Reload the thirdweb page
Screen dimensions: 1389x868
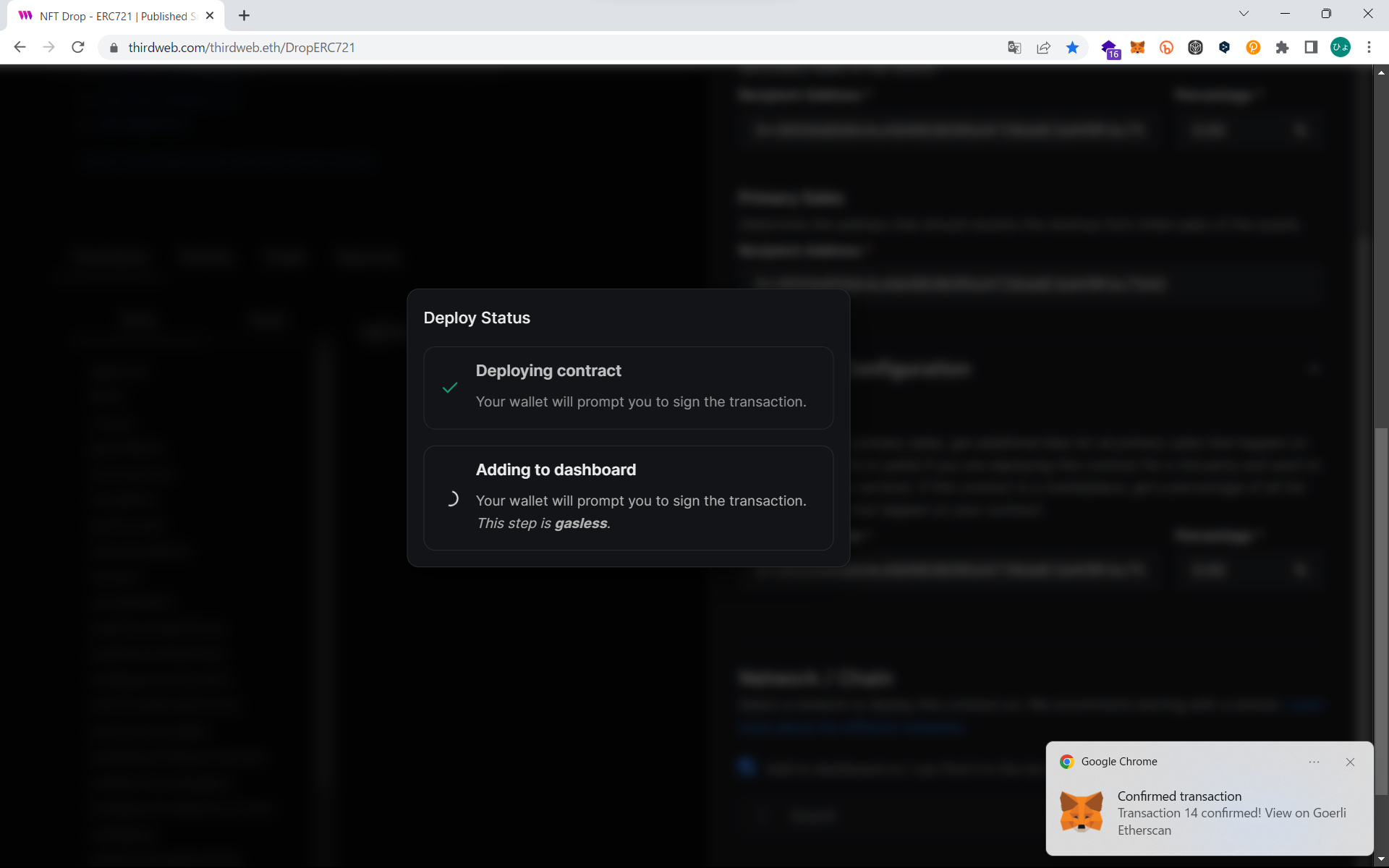pos(78,48)
